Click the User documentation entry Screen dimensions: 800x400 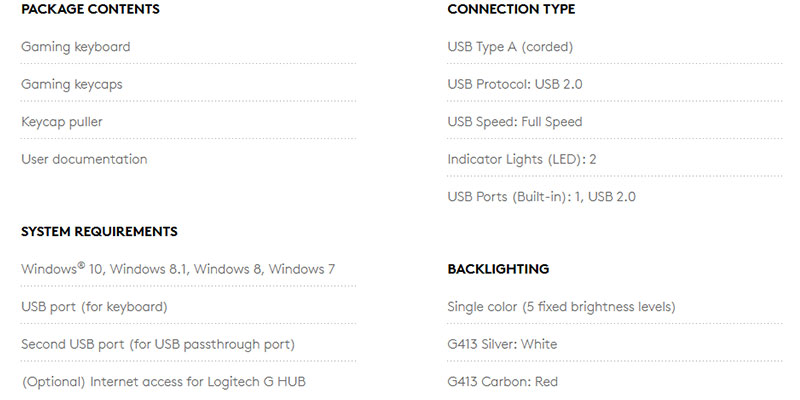84,159
